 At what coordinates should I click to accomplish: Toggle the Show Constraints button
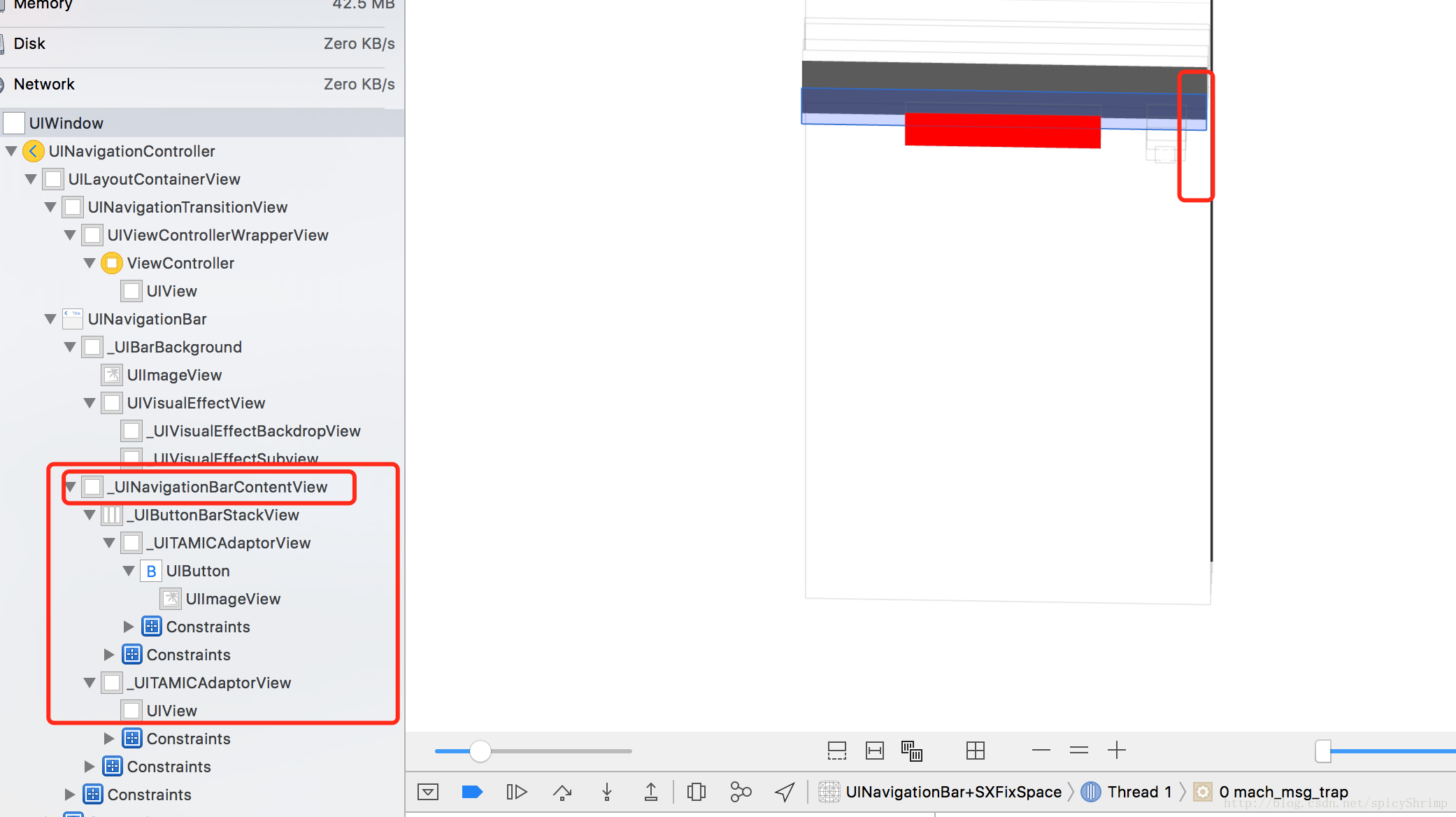pos(874,751)
